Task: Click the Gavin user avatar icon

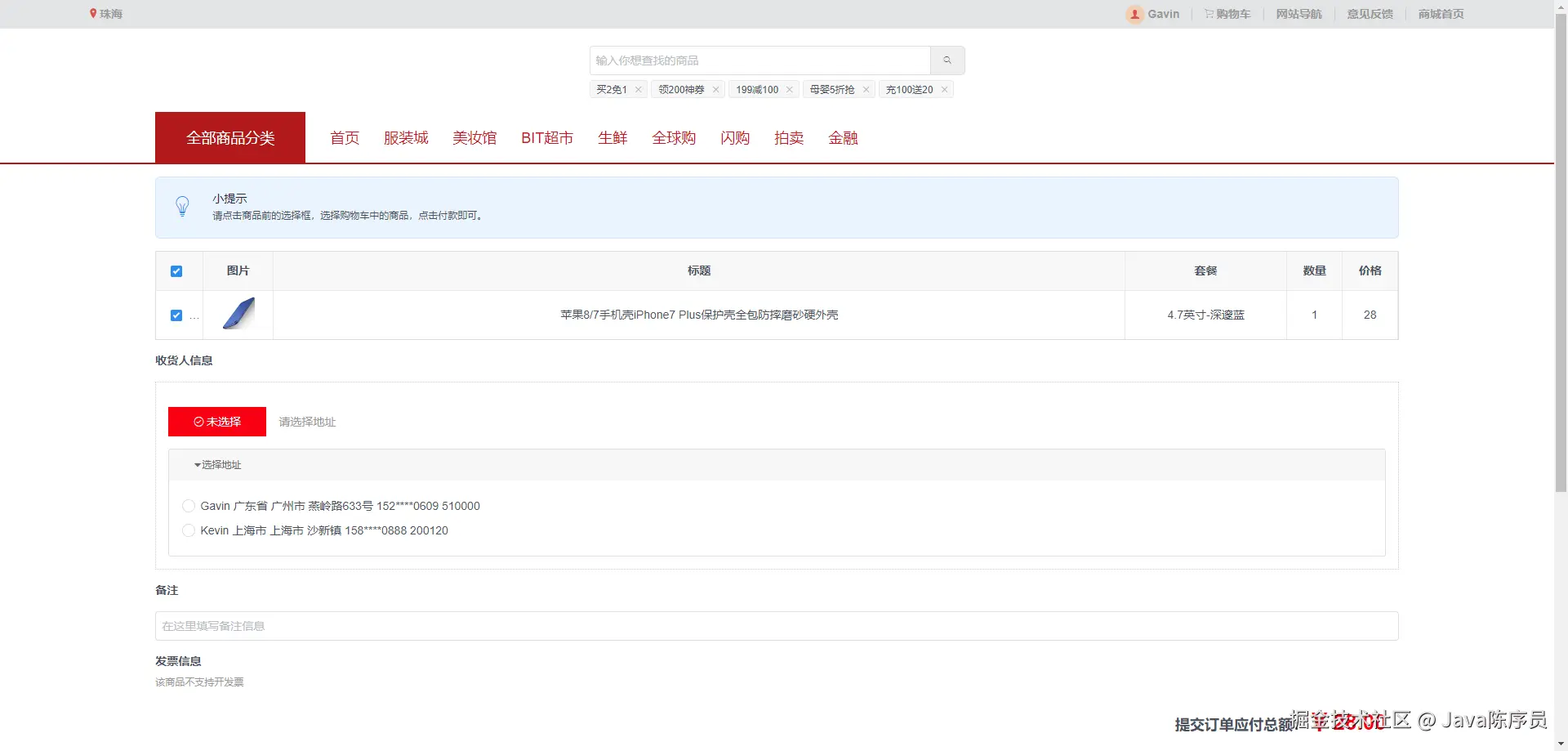Action: 1134,14
